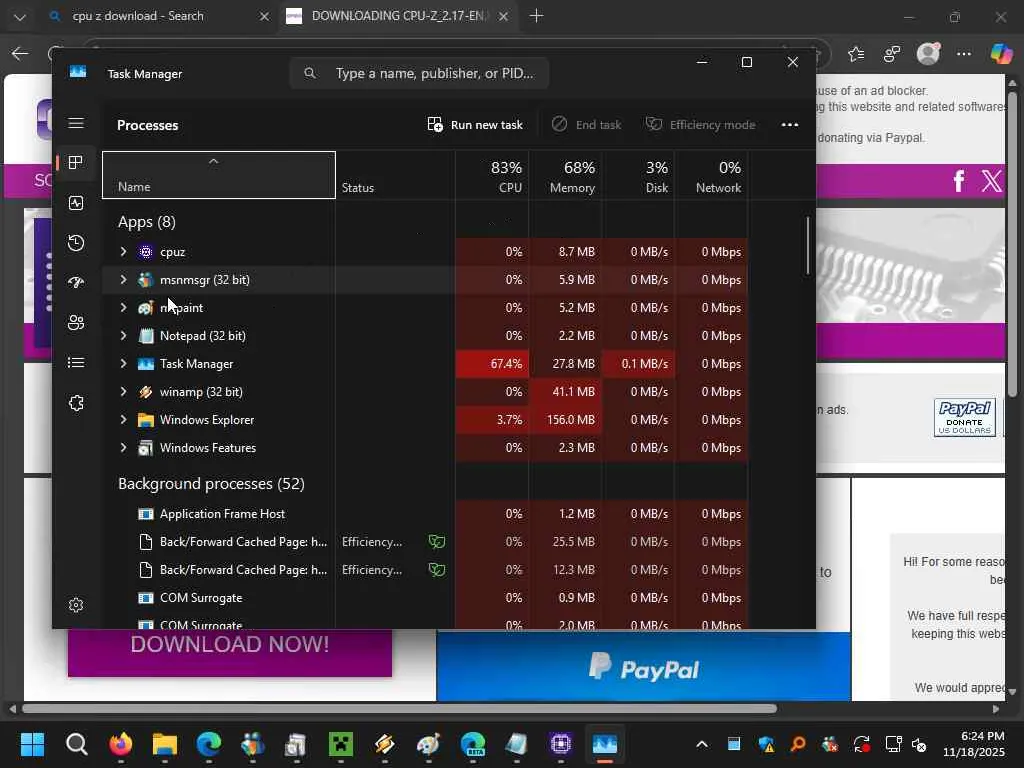The height and width of the screenshot is (768, 1024).
Task: Open the browser profile avatar
Action: 928,54
